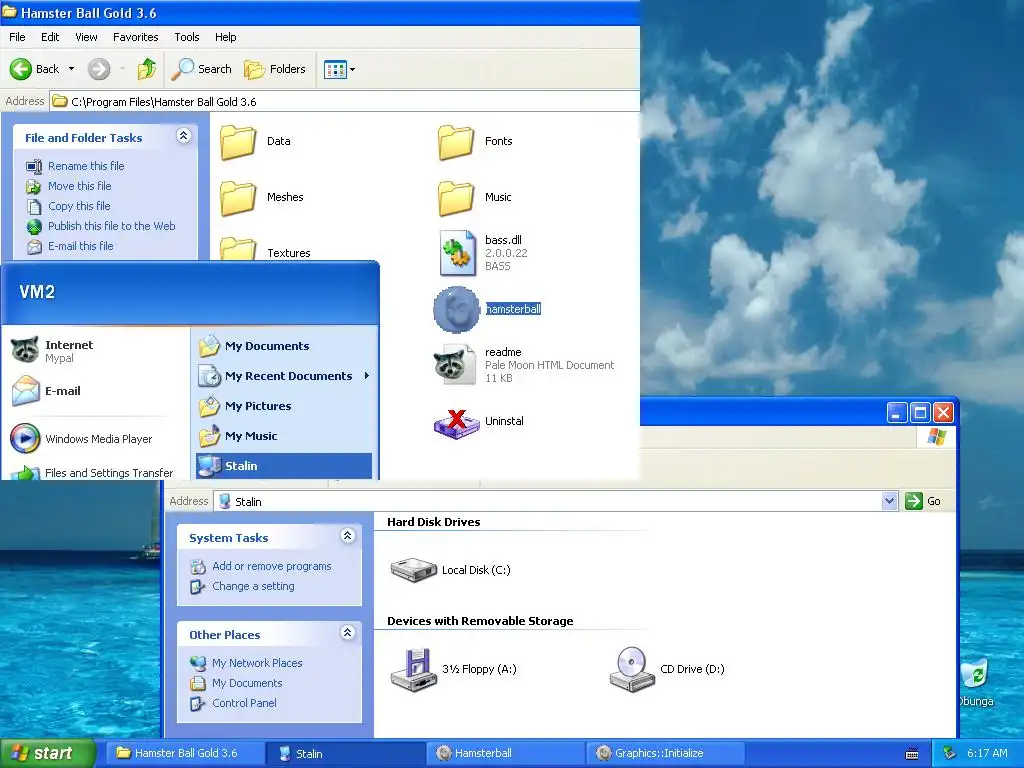
Task: Switch to Graphics::Initialize taskbar button
Action: pos(666,753)
